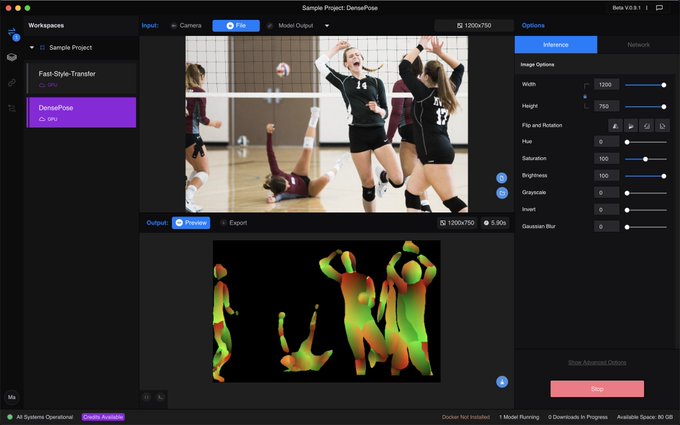This screenshot has width=680, height=425.
Task: Click the second Flip and Rotation icon
Action: (x=631, y=126)
